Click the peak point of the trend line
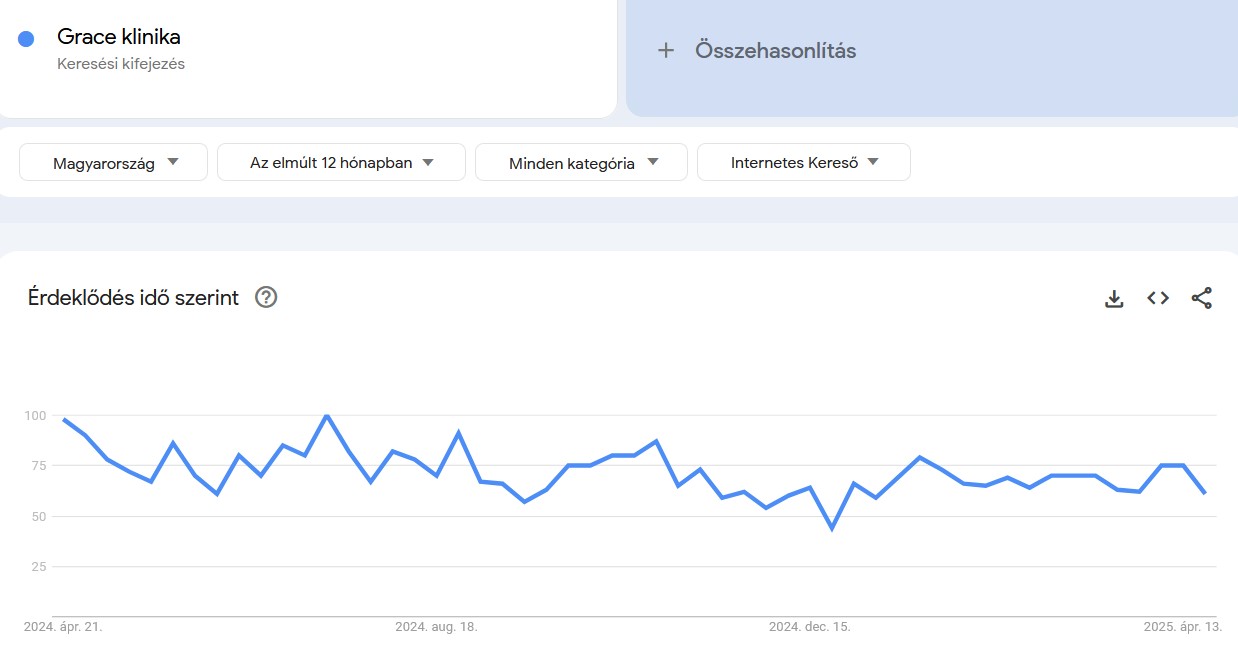This screenshot has height=668, width=1238. [325, 415]
